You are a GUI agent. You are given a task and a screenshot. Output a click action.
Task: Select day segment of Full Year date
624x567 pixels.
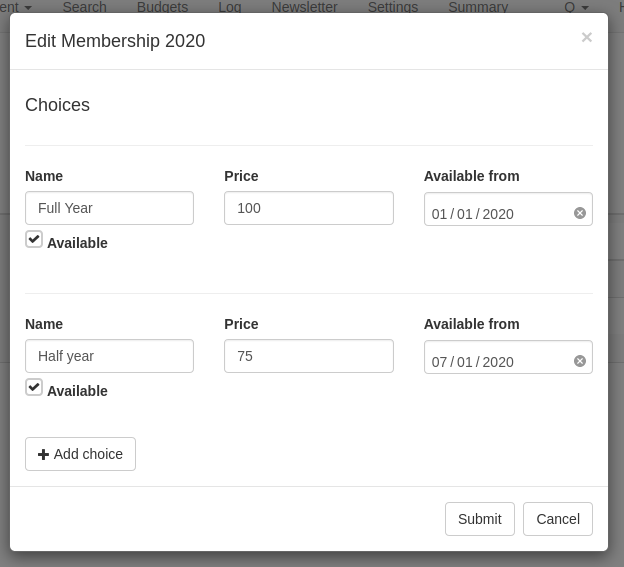tap(465, 214)
